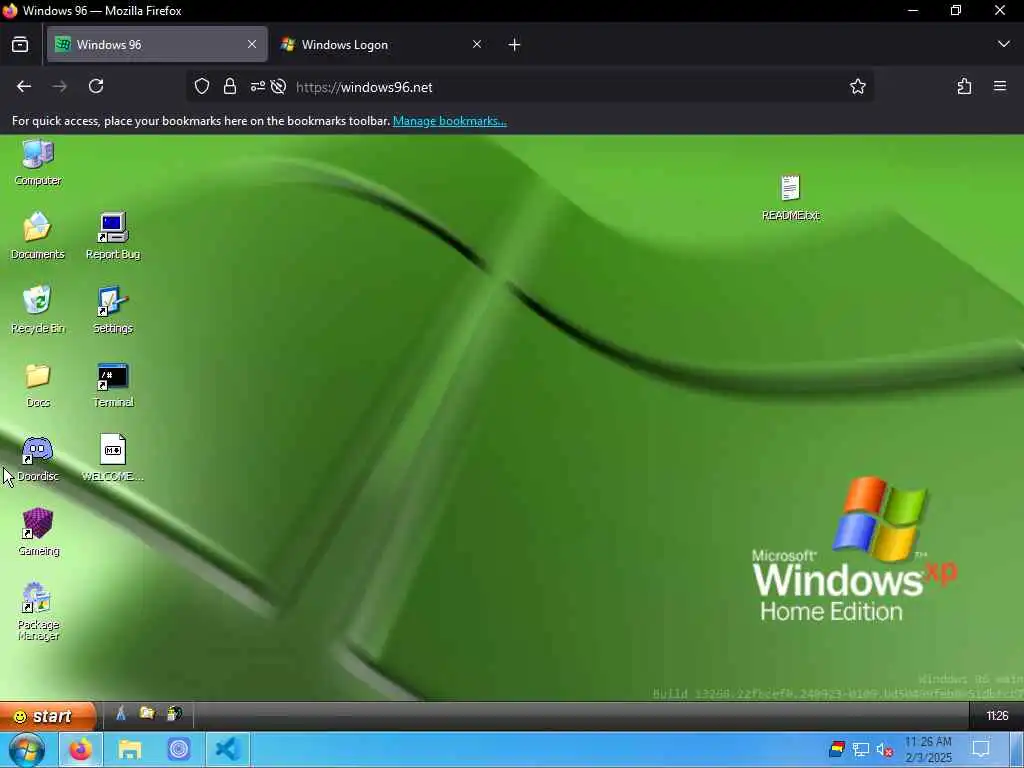The height and width of the screenshot is (768, 1024).
Task: Click the Windows 96 taskbar clock 11:26
Action: click(x=997, y=716)
